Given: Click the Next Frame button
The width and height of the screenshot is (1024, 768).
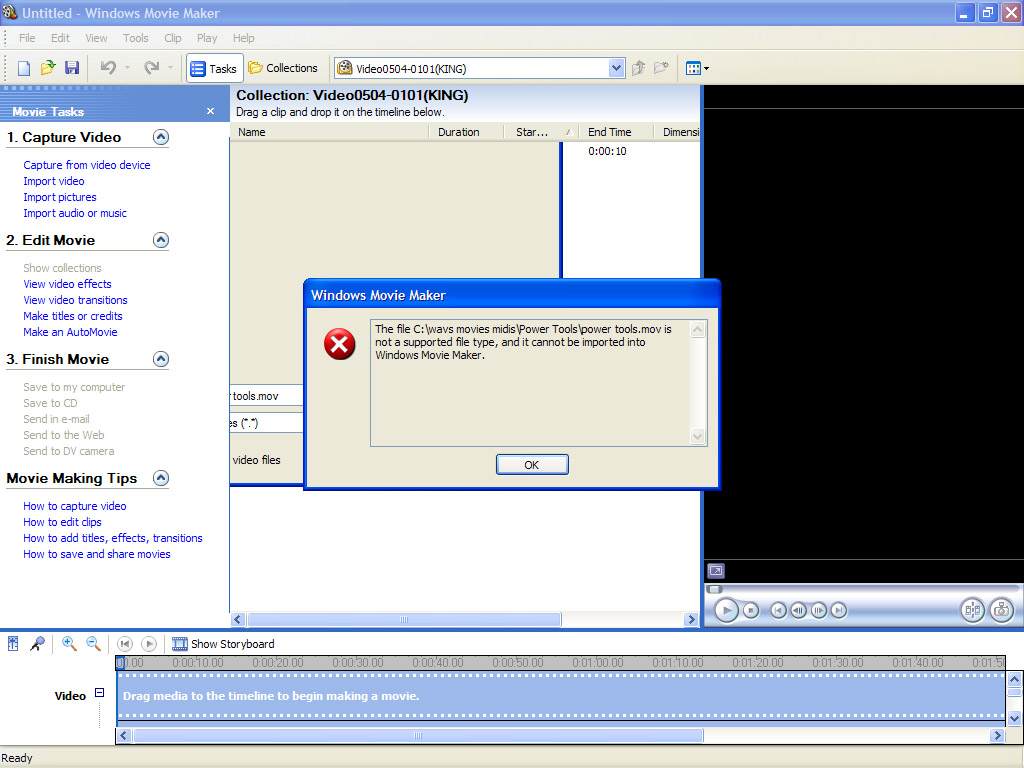Looking at the screenshot, I should pos(818,611).
